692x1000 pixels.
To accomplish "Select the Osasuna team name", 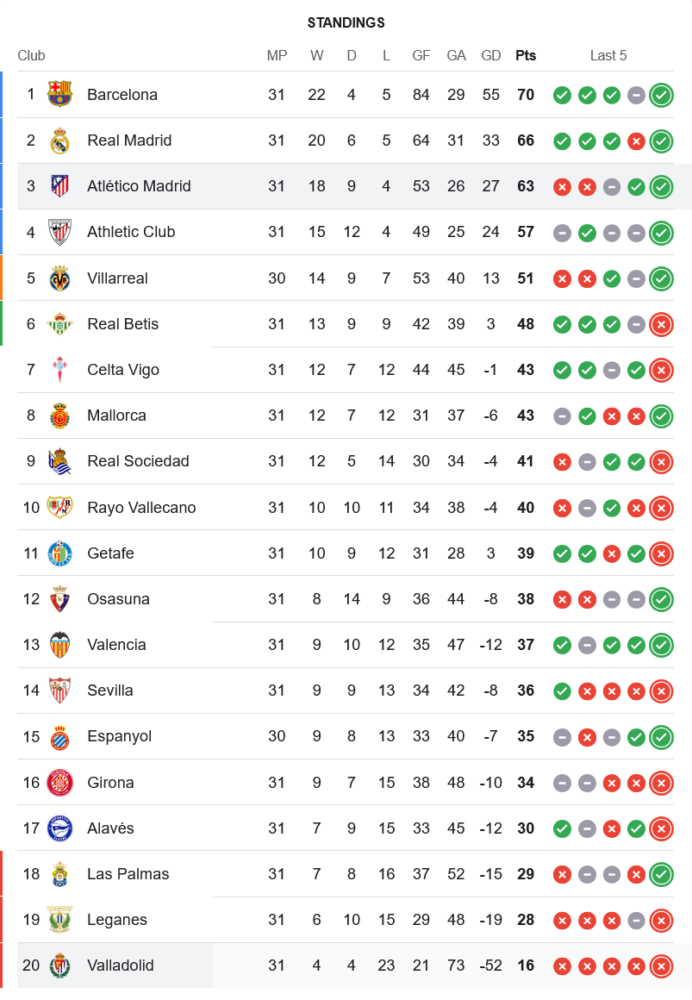I will [118, 599].
